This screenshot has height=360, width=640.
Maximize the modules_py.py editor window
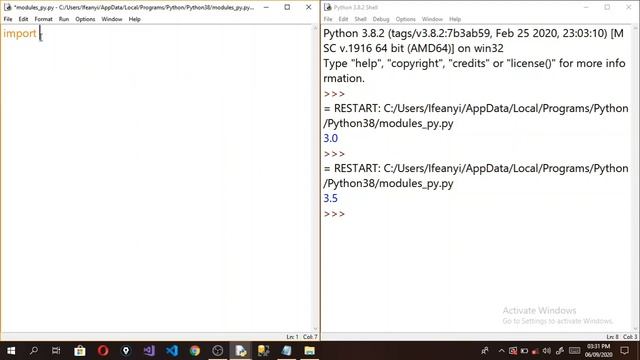click(287, 7)
